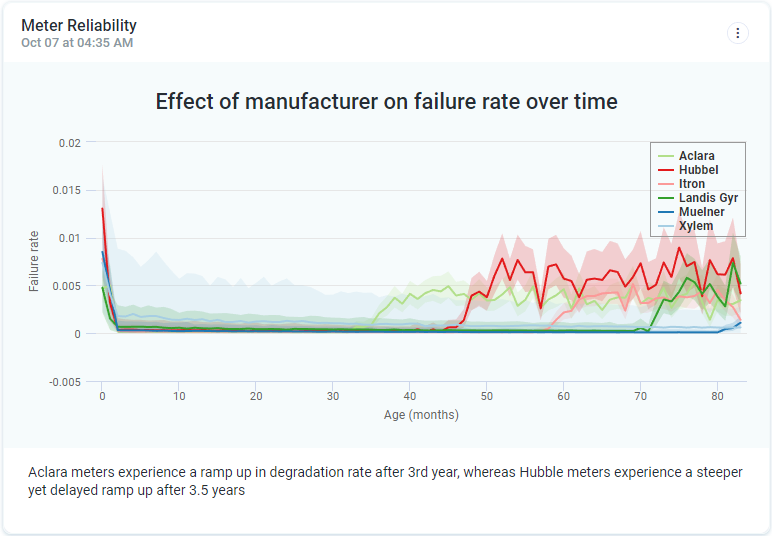
Task: Open the three-dot card options menu
Action: point(737,33)
